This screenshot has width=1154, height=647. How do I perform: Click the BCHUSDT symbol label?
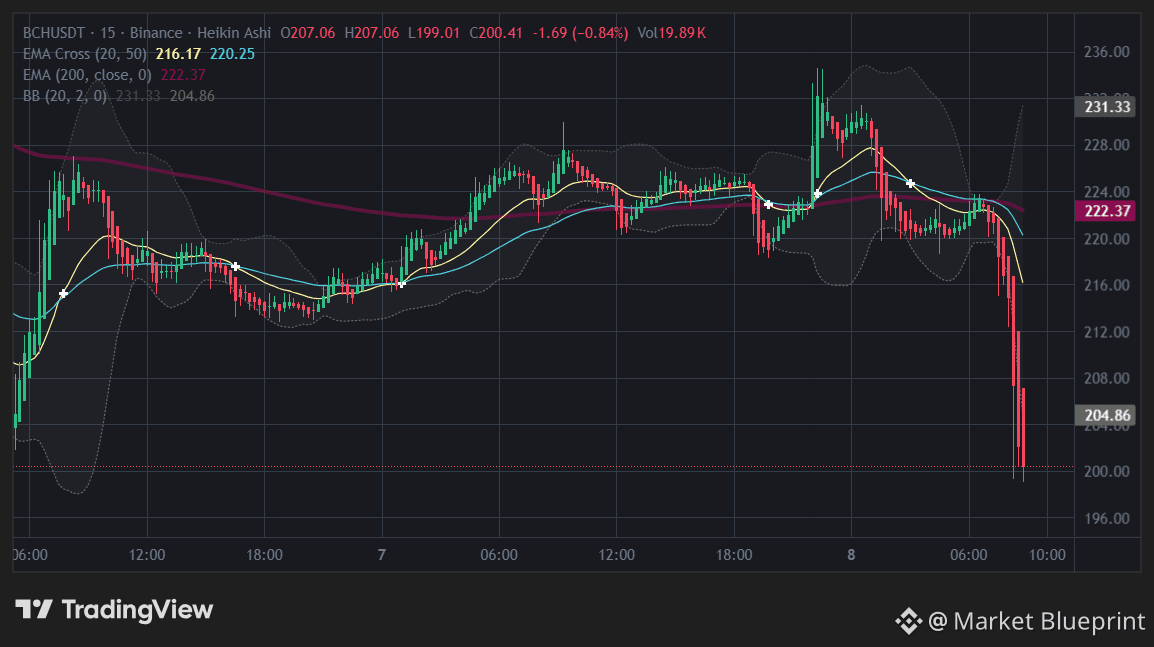pos(53,33)
